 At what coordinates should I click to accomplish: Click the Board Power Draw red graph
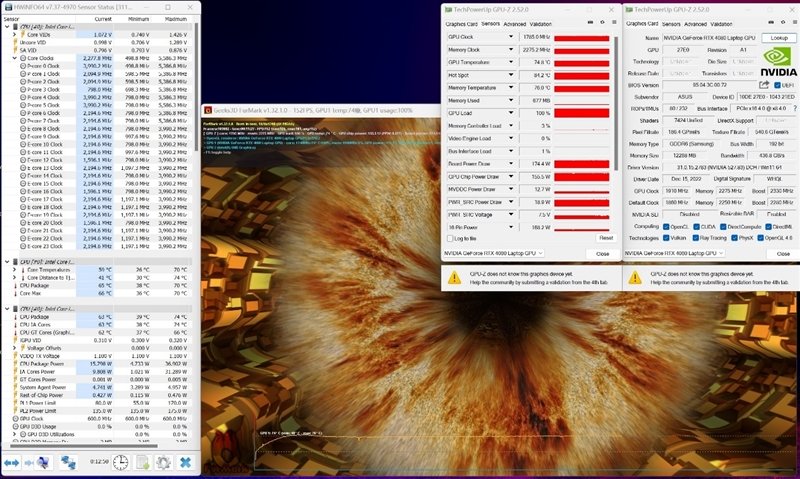pyautogui.click(x=582, y=164)
